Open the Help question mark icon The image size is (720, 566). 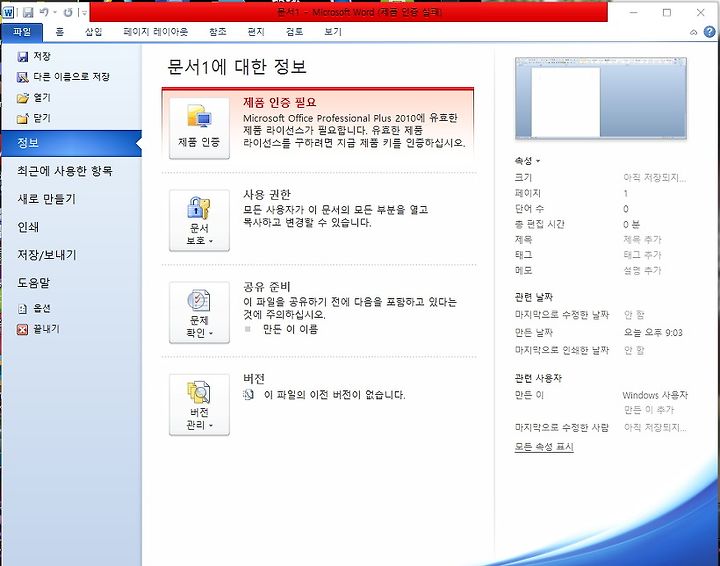click(709, 32)
